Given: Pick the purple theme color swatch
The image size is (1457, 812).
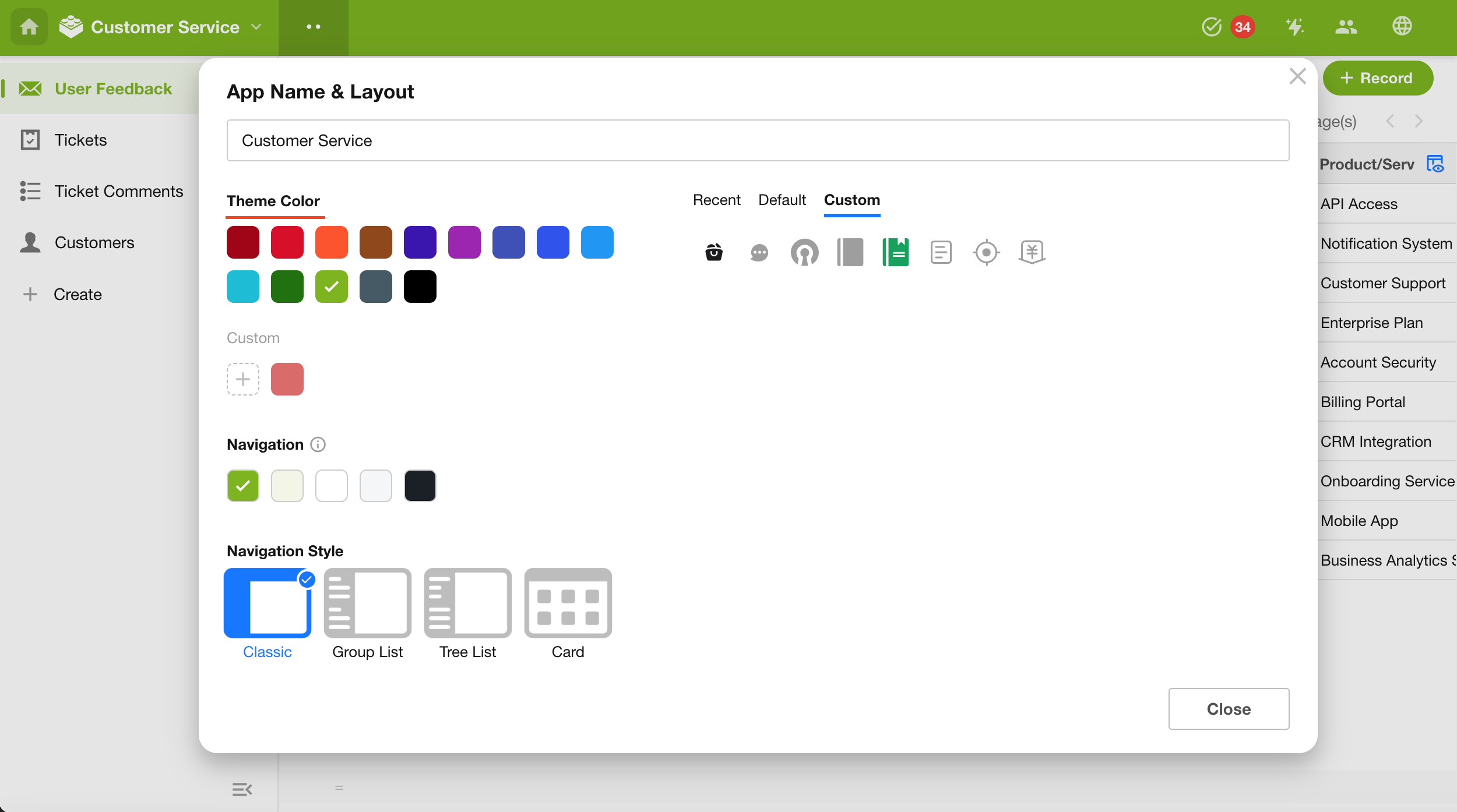Looking at the screenshot, I should click(x=464, y=242).
